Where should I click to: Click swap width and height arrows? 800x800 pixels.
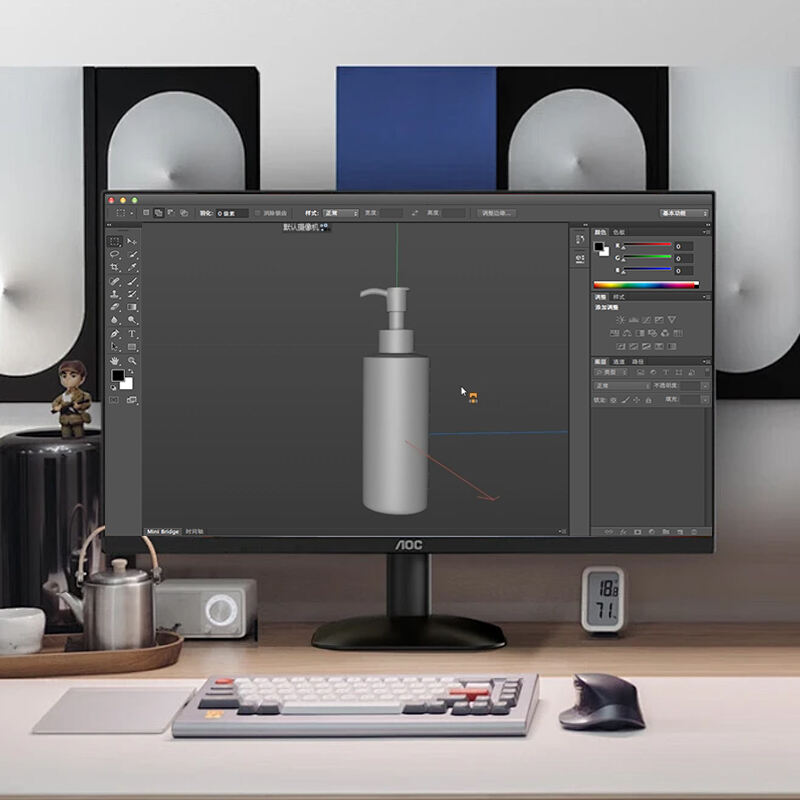(x=415, y=213)
